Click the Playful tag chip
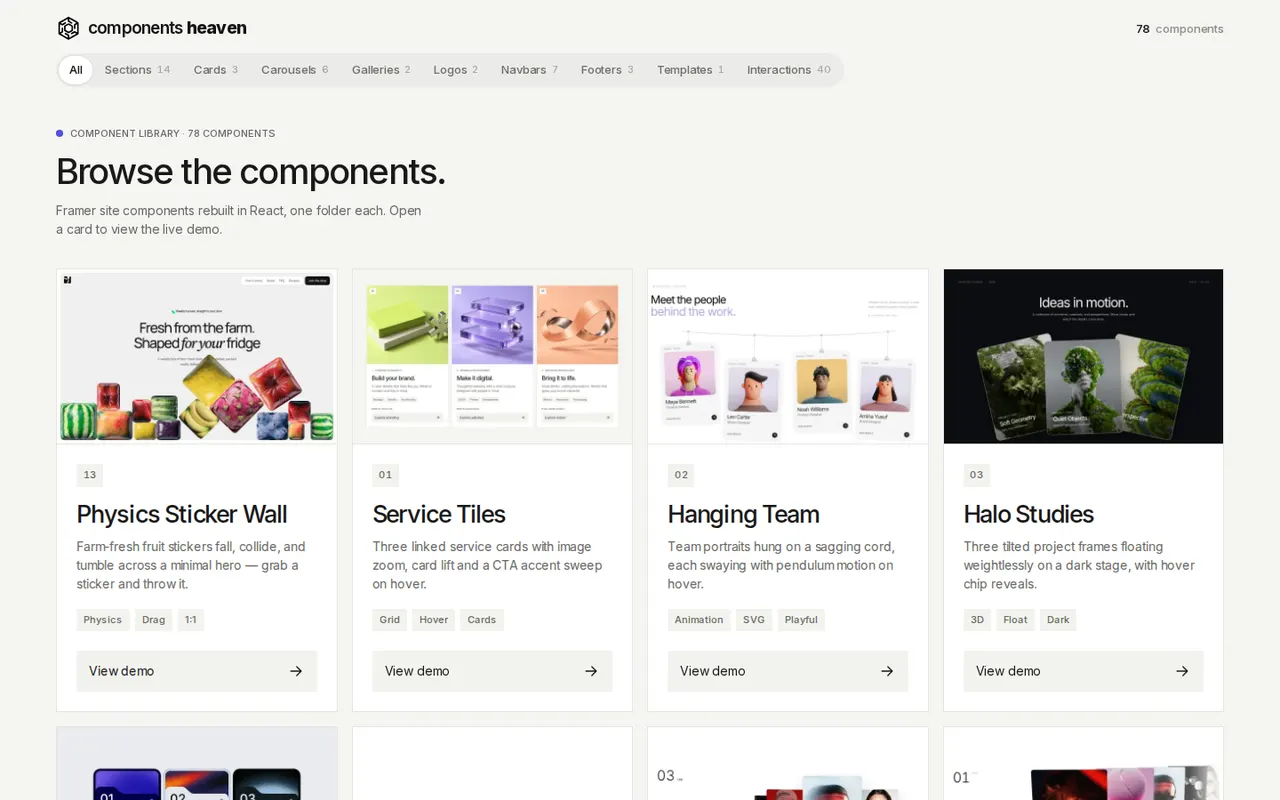The height and width of the screenshot is (800, 1280). (801, 620)
